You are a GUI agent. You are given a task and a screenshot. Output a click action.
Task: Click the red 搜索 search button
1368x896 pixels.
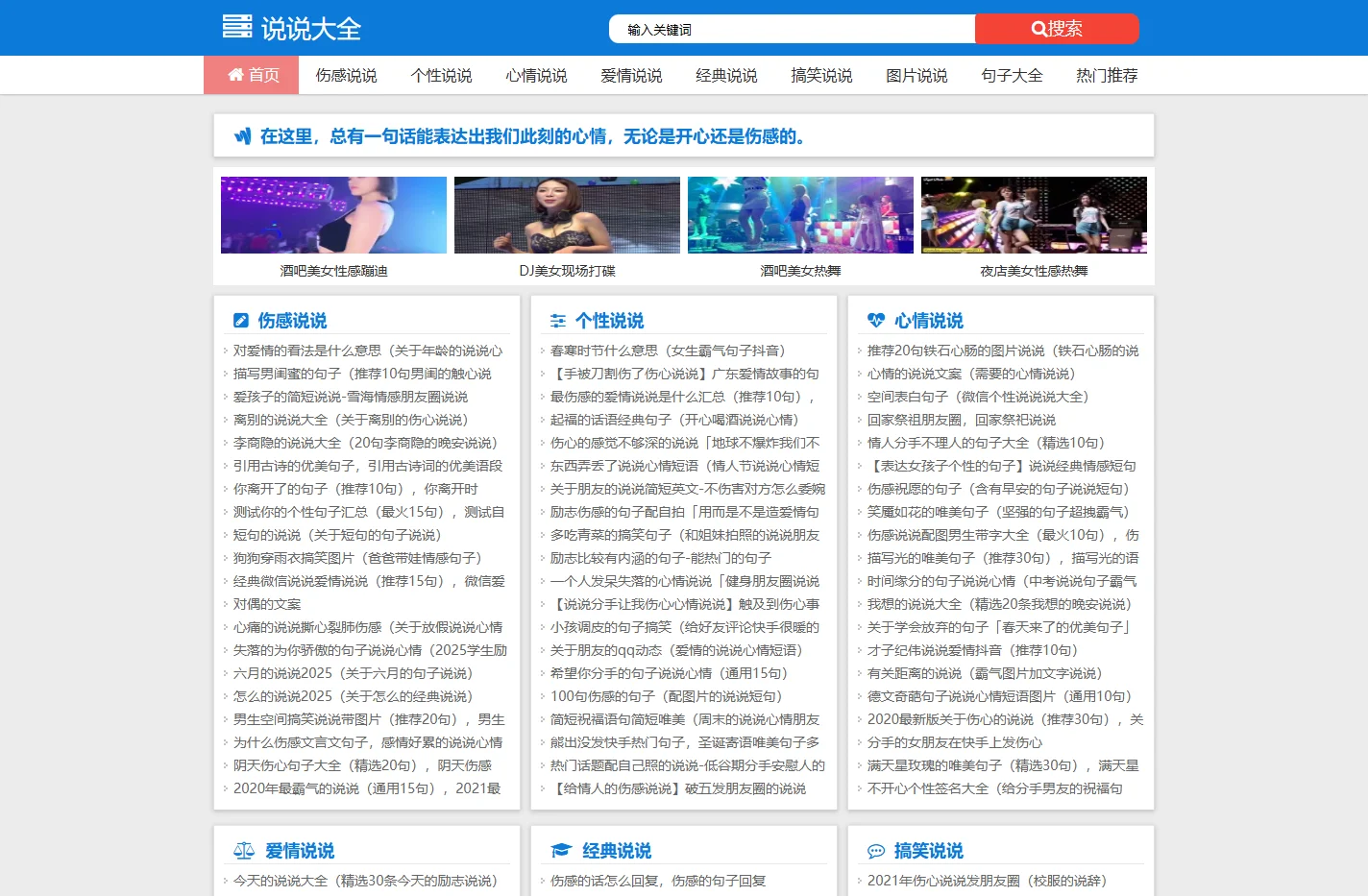(1057, 29)
